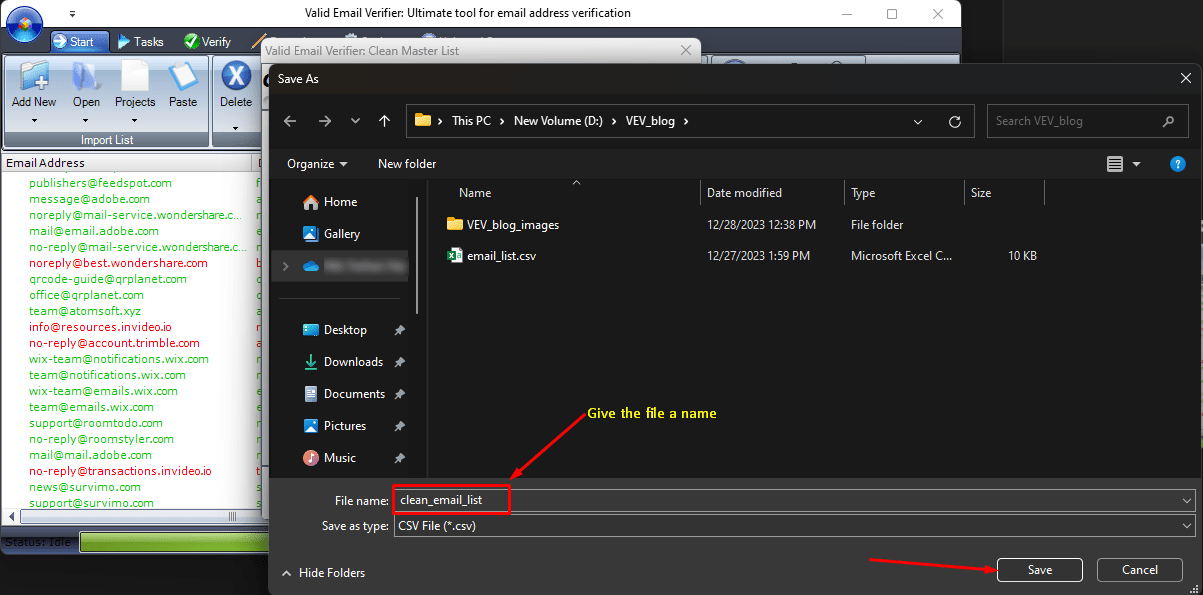This screenshot has height=595, width=1203.
Task: Go up one folder level arrow
Action: pyautogui.click(x=385, y=121)
